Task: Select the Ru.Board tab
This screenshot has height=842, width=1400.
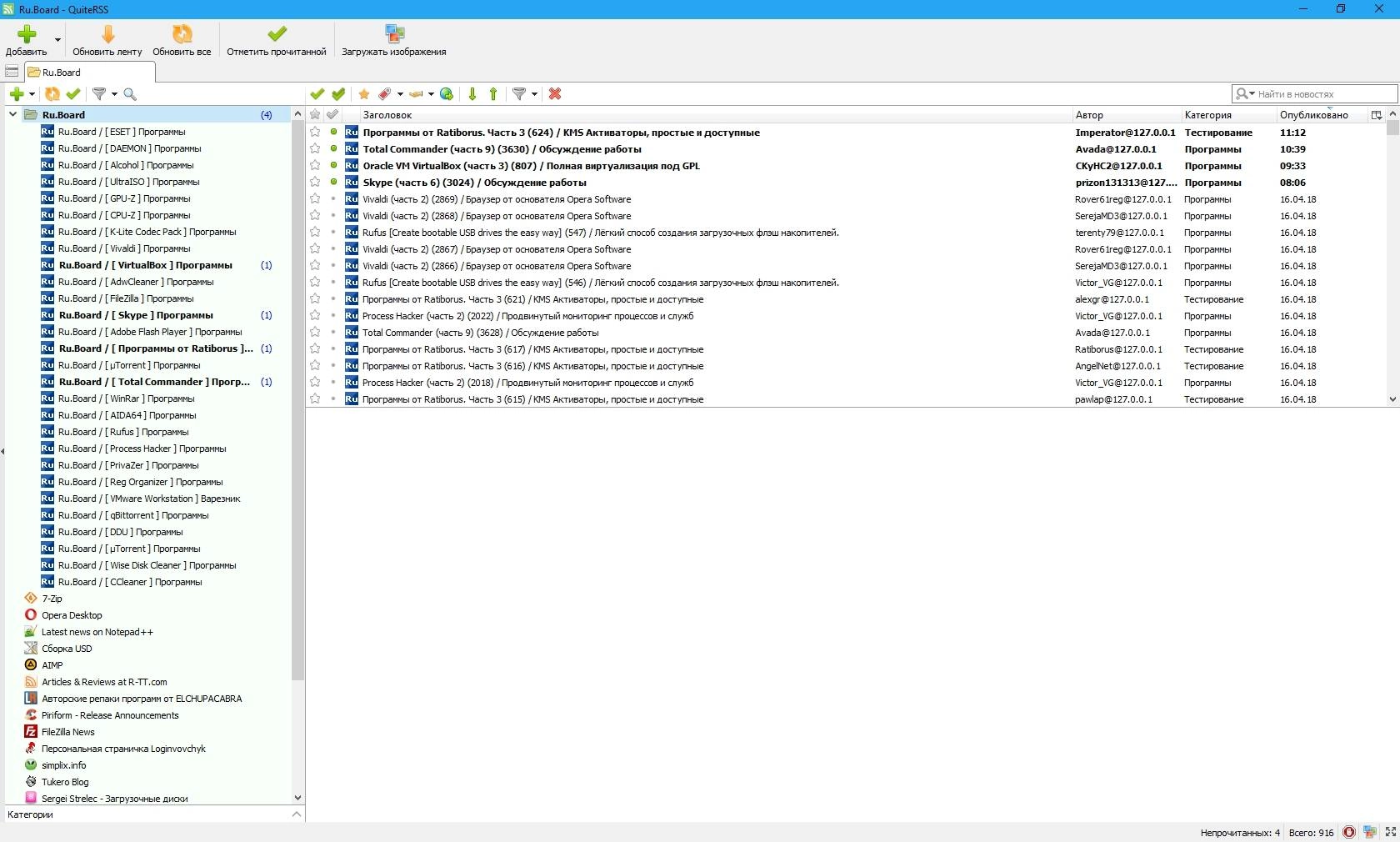Action: click(x=88, y=72)
